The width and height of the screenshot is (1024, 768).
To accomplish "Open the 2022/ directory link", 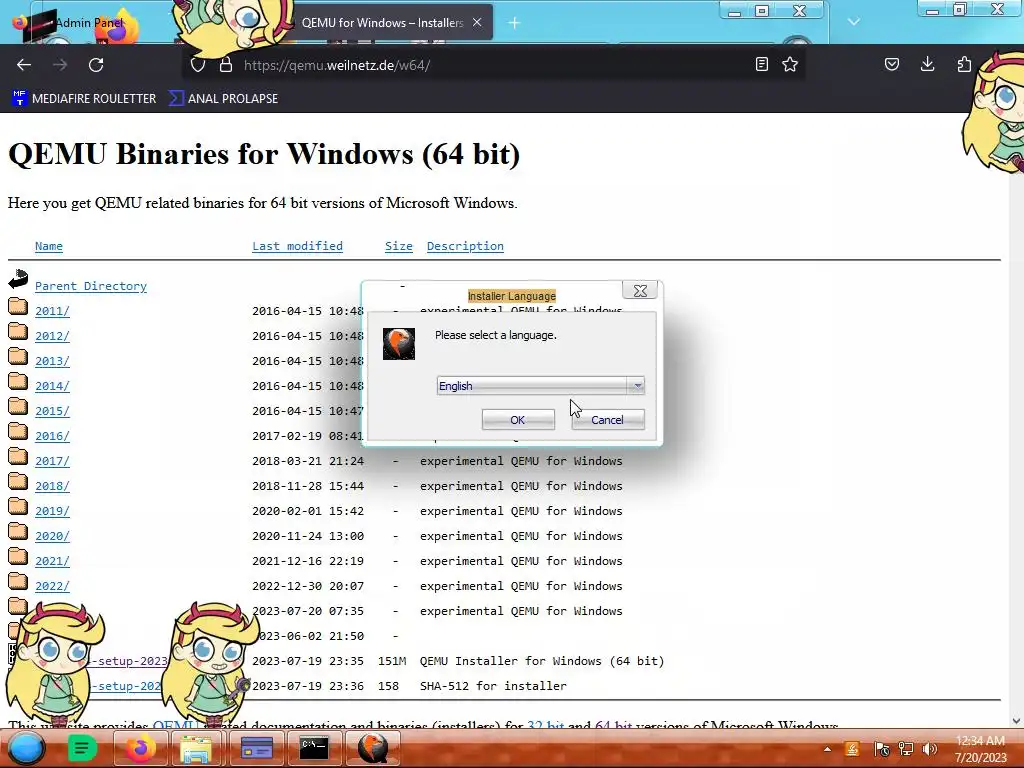I will (x=52, y=586).
